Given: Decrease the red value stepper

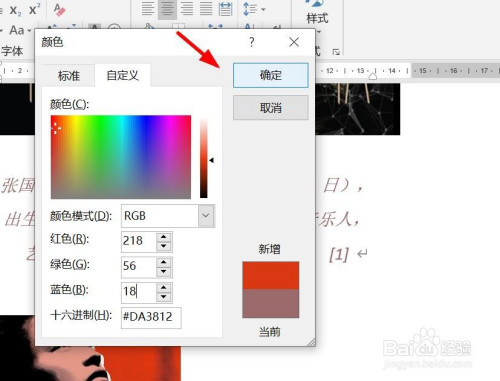Looking at the screenshot, I should click(164, 246).
